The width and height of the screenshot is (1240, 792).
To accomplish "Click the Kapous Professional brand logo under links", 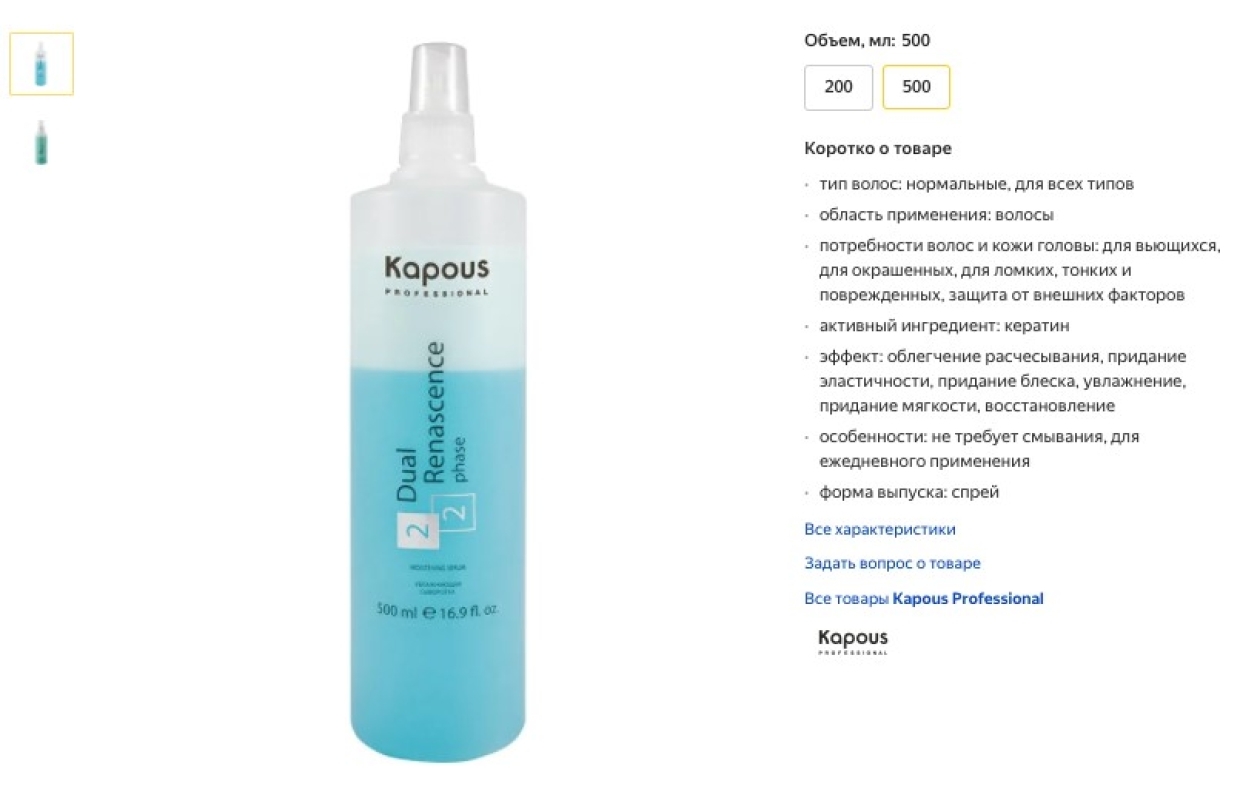I will point(853,641).
